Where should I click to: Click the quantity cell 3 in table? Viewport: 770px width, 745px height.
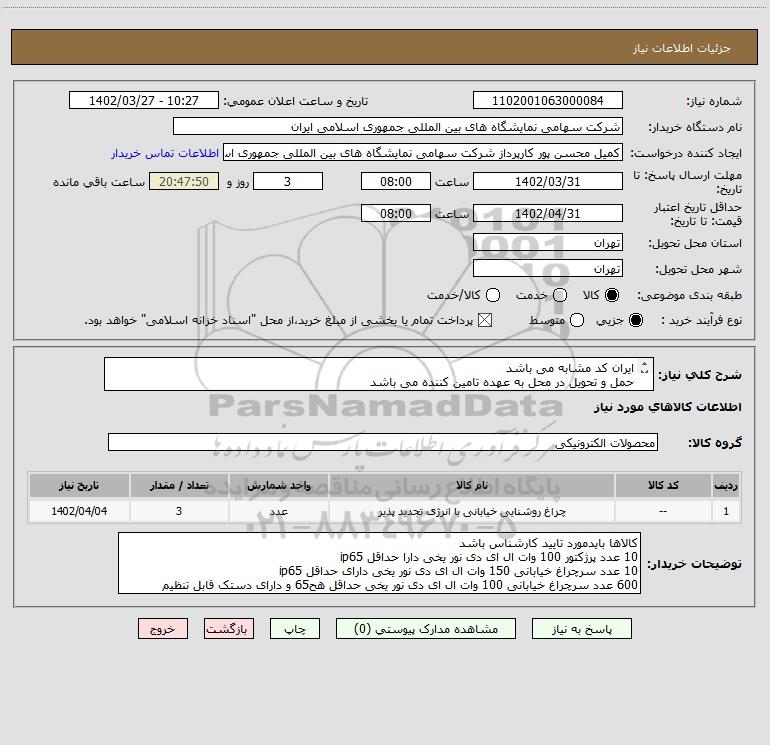179,511
